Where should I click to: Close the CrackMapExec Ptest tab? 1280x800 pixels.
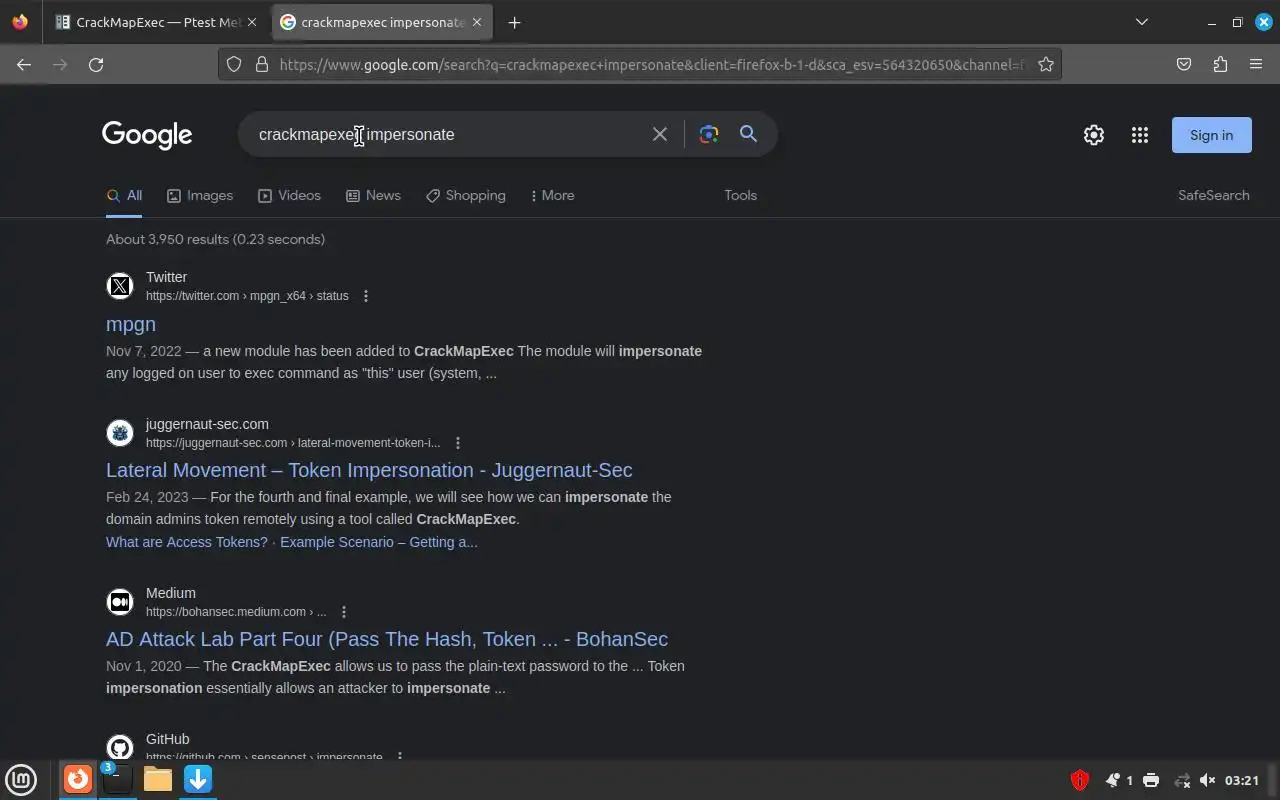(x=252, y=22)
